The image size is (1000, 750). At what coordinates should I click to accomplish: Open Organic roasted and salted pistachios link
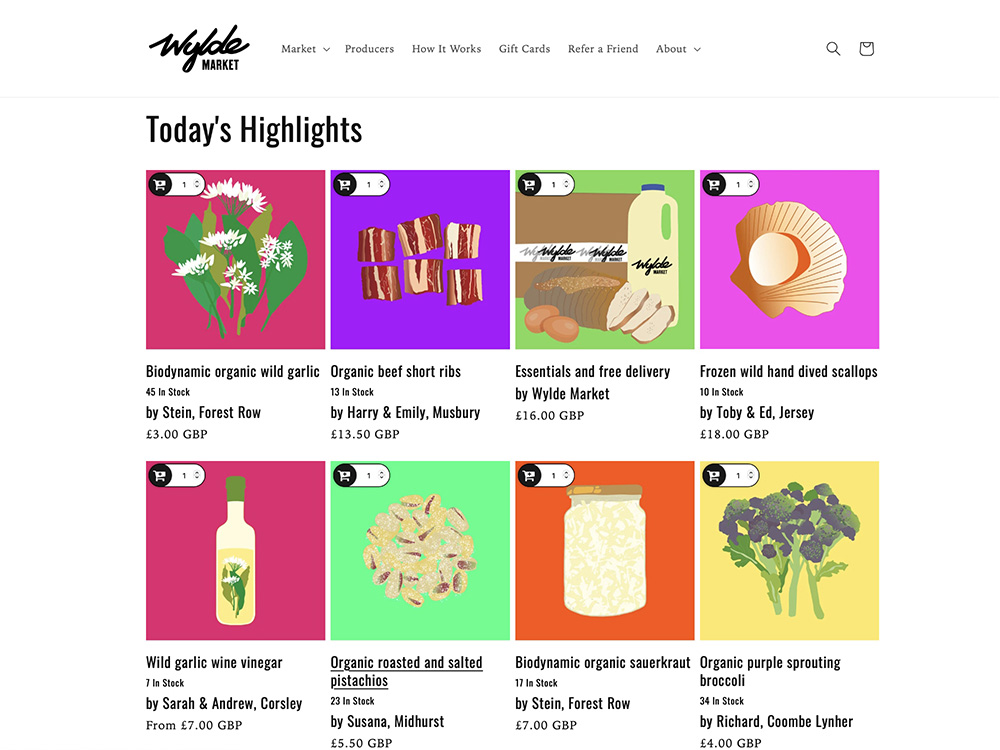(x=406, y=671)
